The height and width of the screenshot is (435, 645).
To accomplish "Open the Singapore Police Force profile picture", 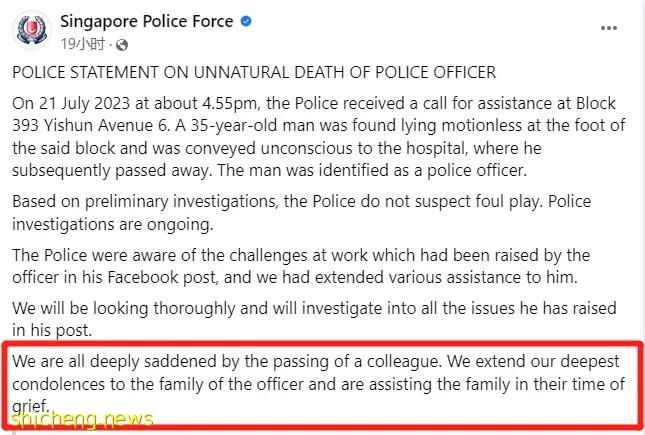I will (32, 30).
